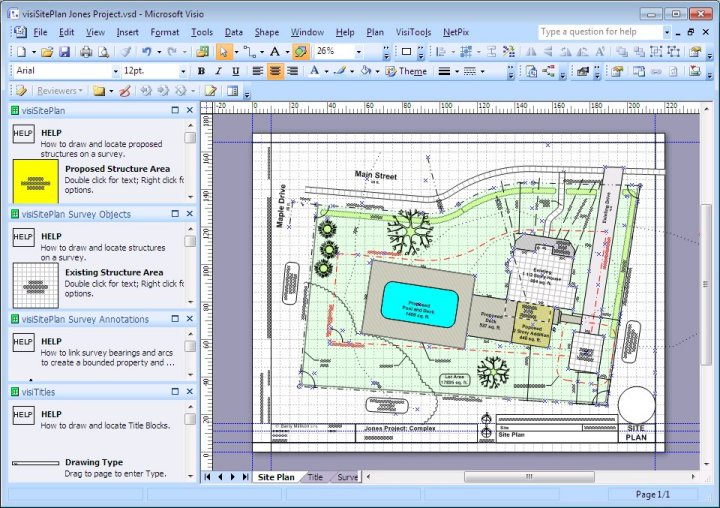Viewport: 720px width, 508px height.
Task: Open the Plan menu
Action: (375, 32)
